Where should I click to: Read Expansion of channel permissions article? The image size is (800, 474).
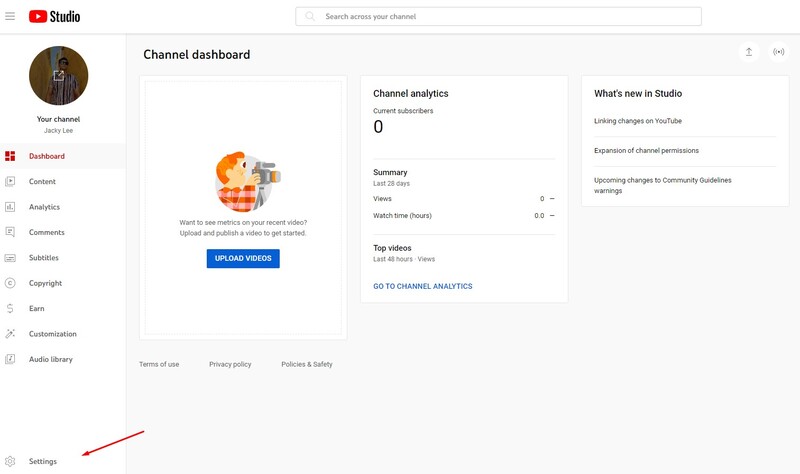point(646,151)
